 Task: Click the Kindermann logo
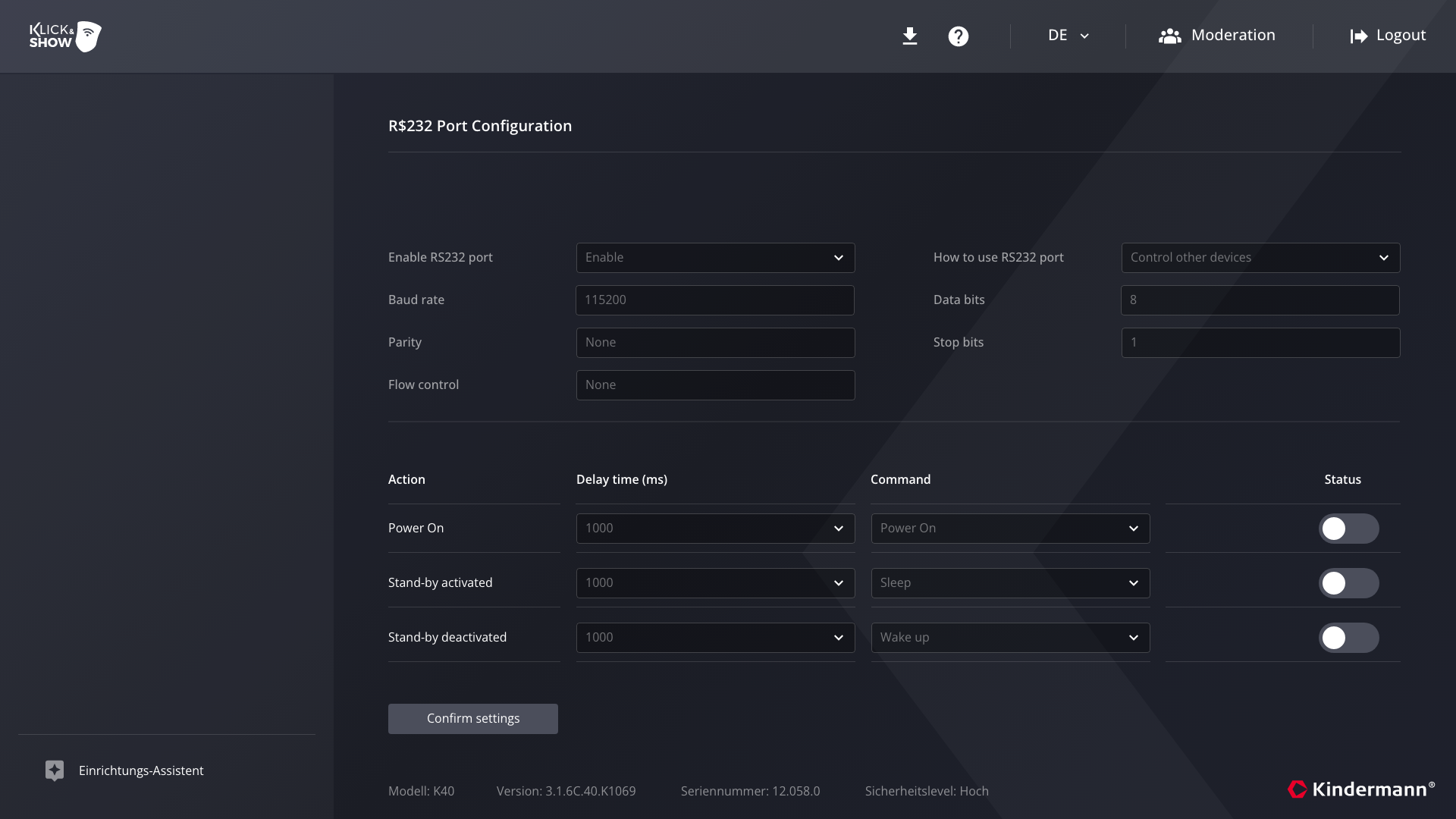(1361, 789)
